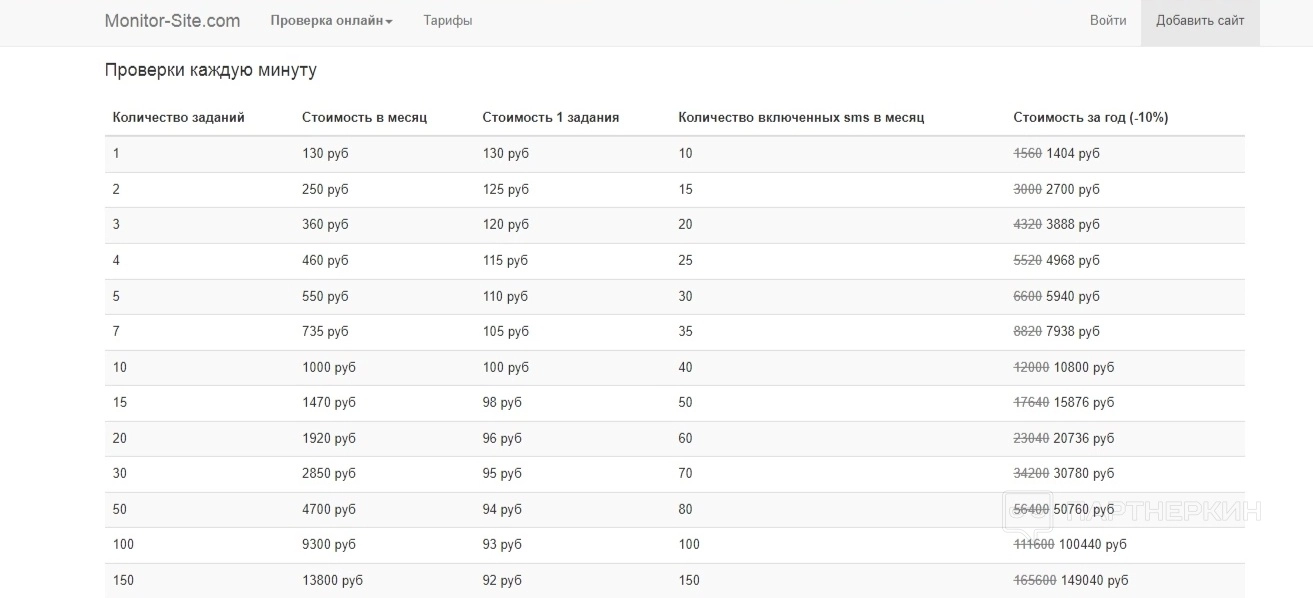The height and width of the screenshot is (598, 1313).
Task: Select the 100440 руб yearly price
Action: [1093, 545]
